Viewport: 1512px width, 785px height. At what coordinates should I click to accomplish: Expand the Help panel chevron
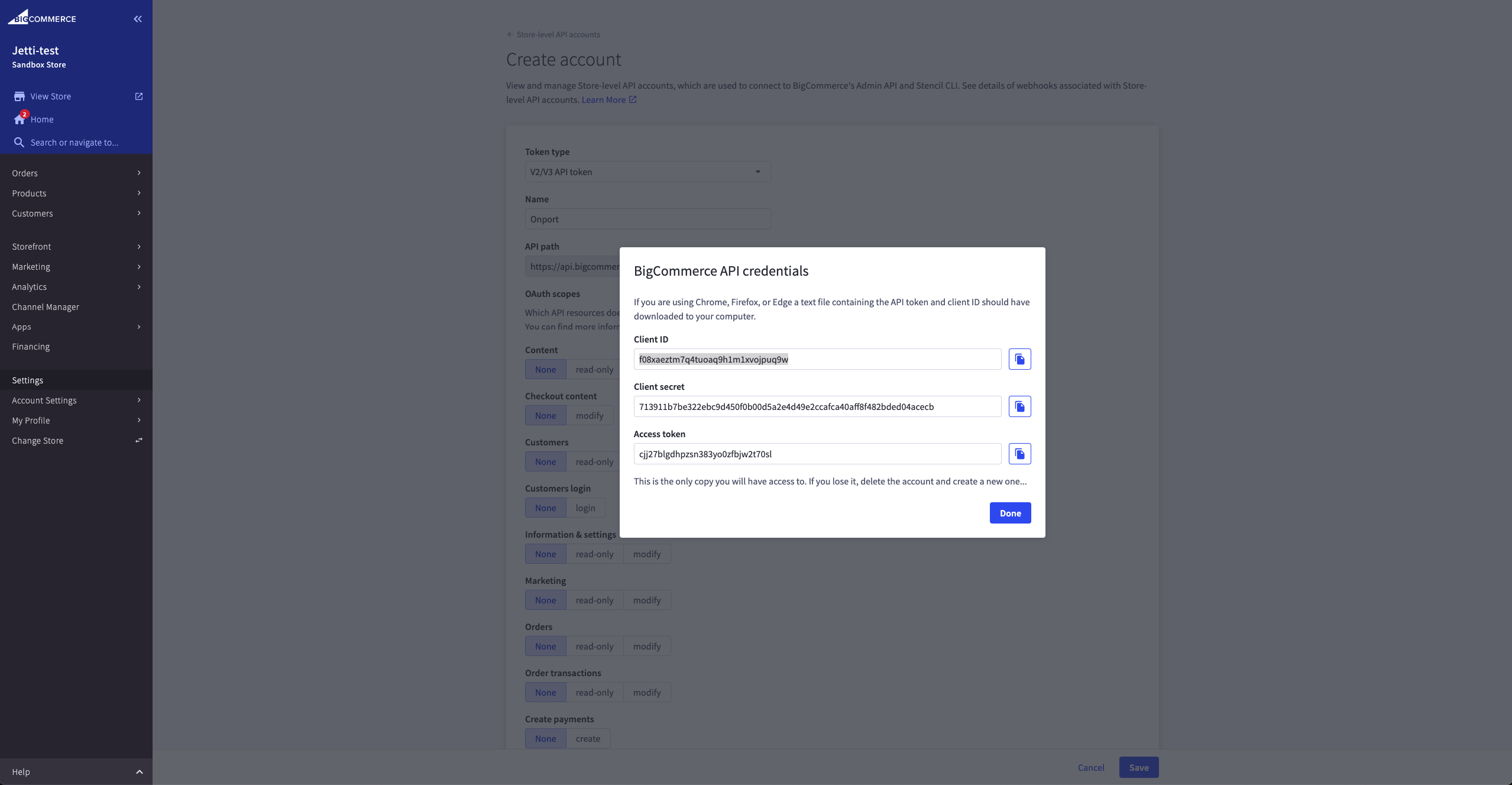pos(140,771)
